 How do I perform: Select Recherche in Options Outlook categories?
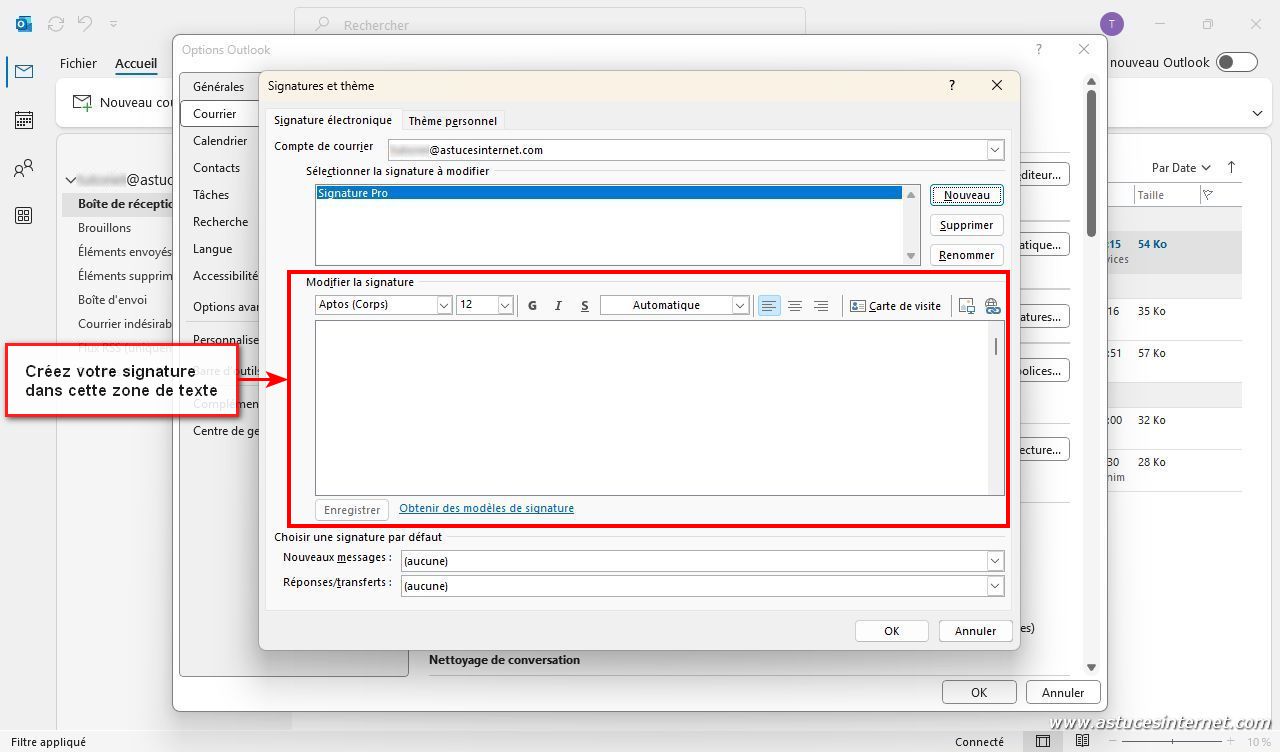221,222
